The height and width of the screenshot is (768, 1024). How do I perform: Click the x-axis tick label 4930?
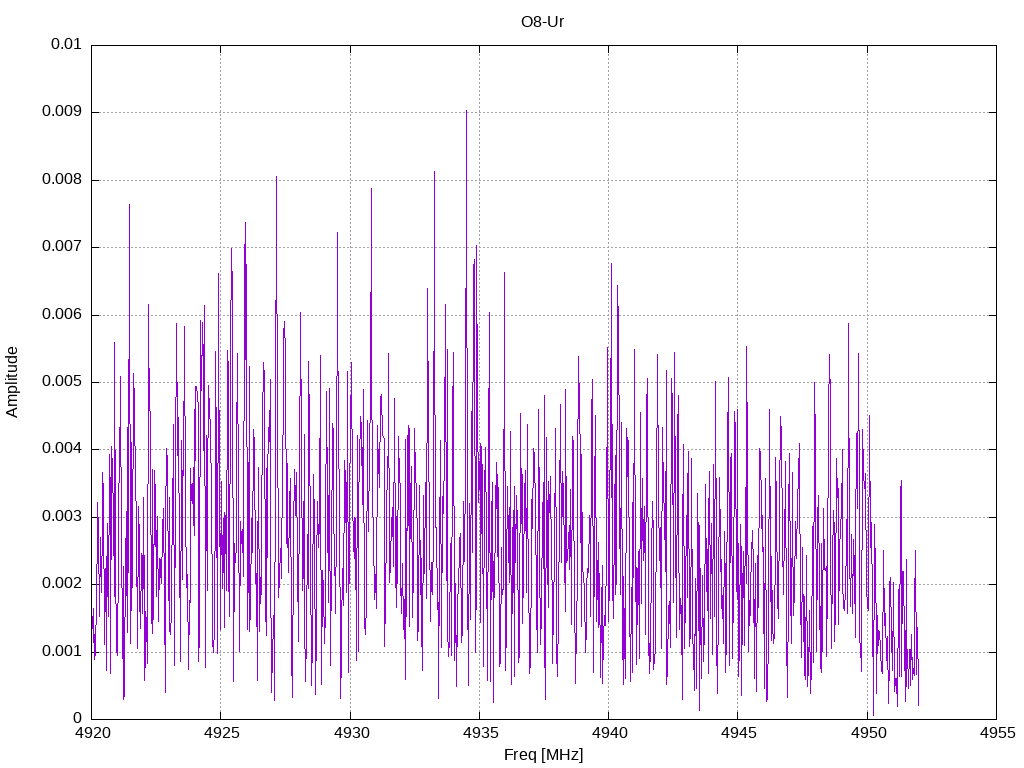click(351, 733)
